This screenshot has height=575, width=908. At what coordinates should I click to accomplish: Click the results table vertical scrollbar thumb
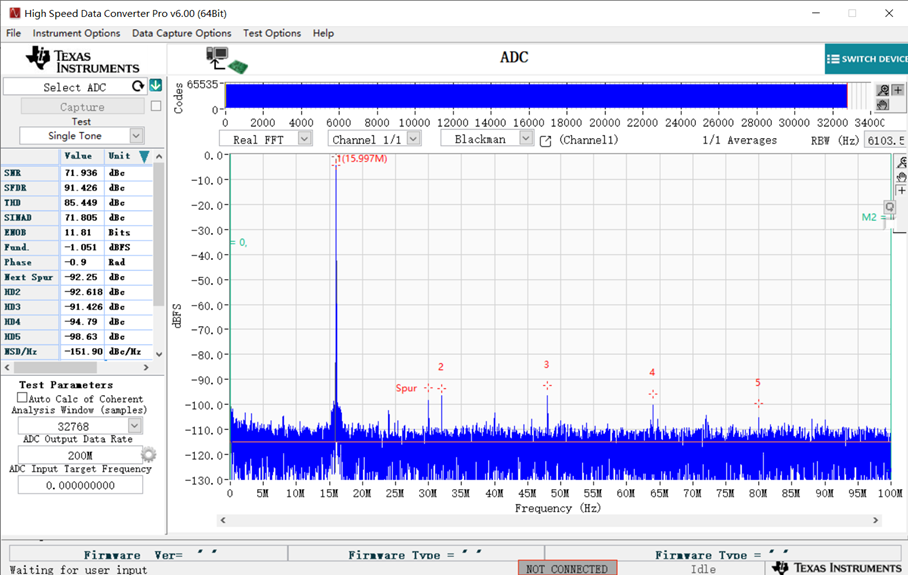(x=159, y=234)
